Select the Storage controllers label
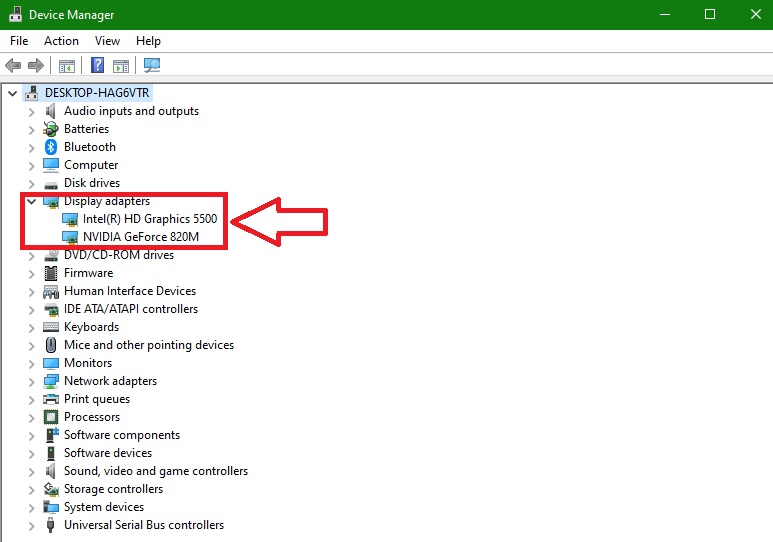 point(113,489)
